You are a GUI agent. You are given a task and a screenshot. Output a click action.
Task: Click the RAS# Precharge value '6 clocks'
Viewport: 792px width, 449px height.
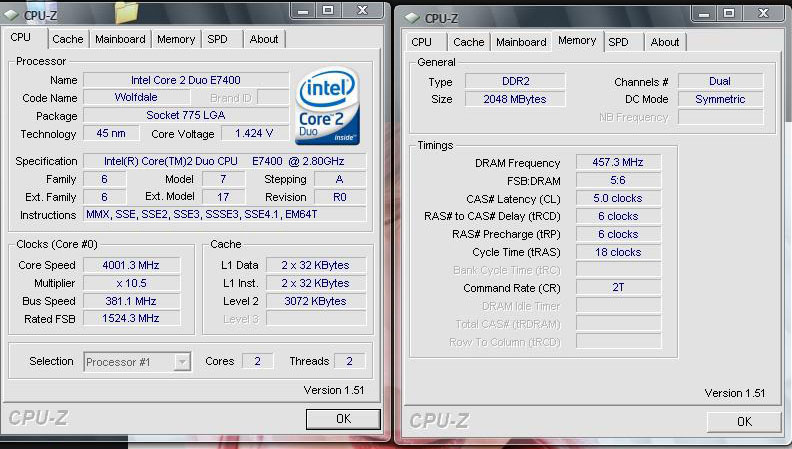618,234
